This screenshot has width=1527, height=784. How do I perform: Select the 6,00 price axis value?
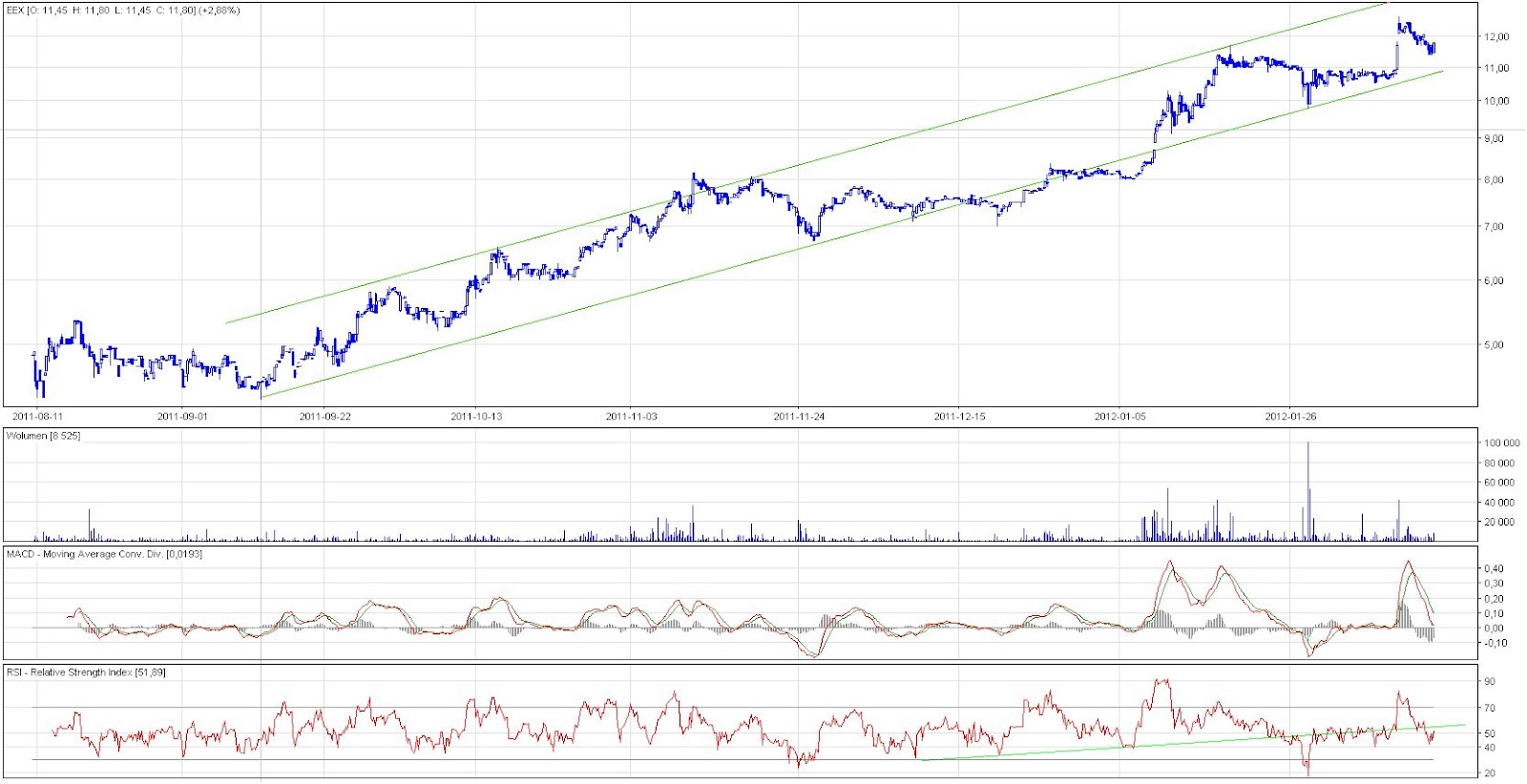[1494, 281]
